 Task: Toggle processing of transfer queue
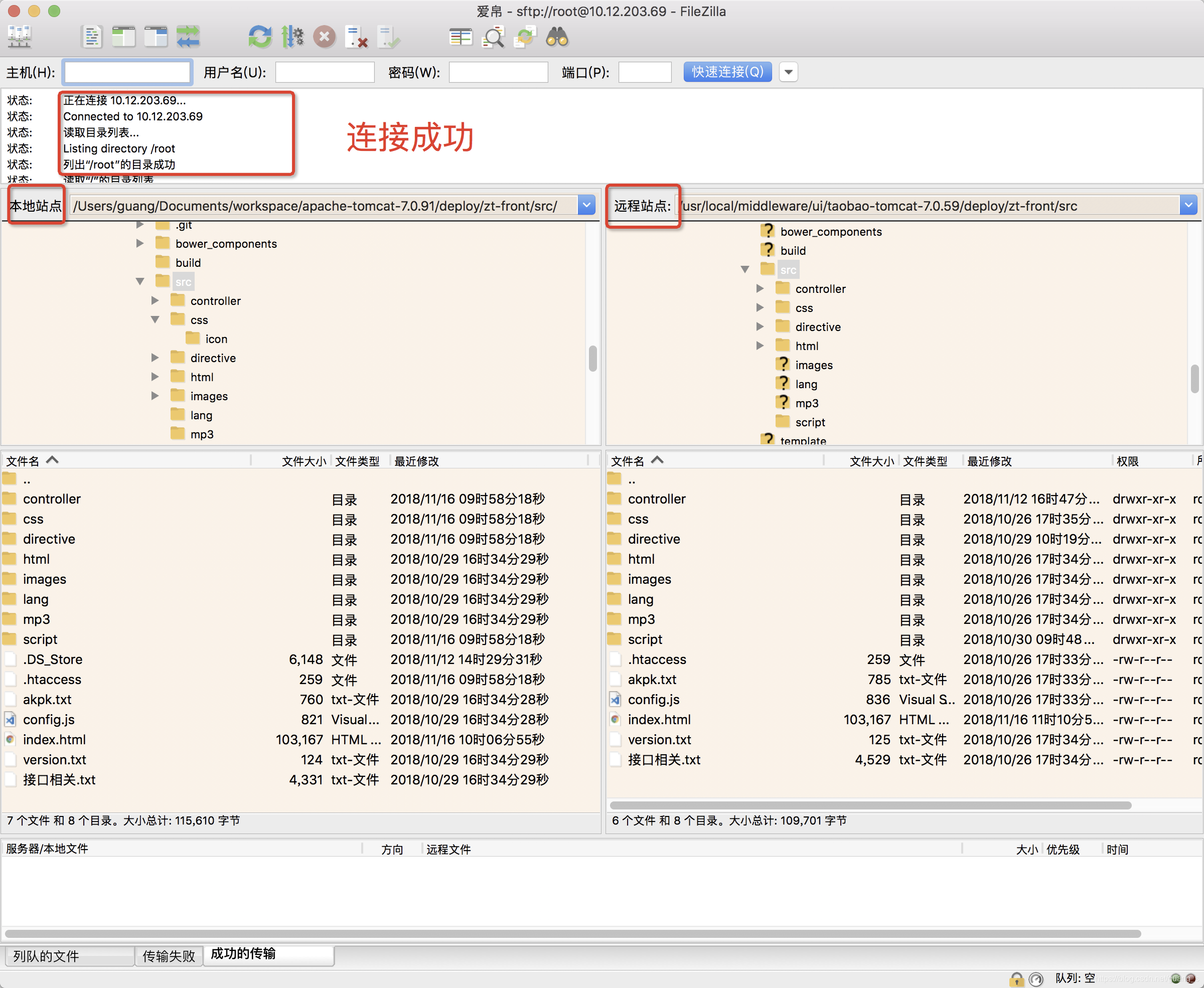(x=292, y=37)
